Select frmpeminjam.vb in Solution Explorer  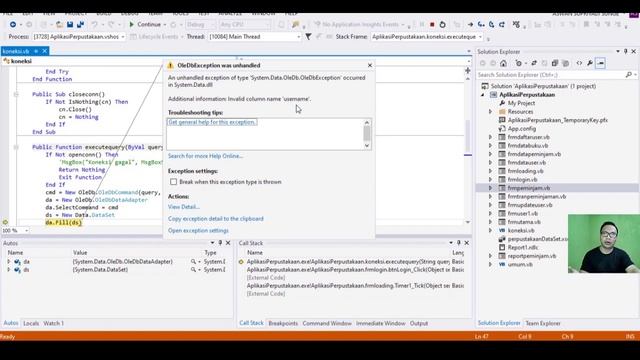[529, 188]
